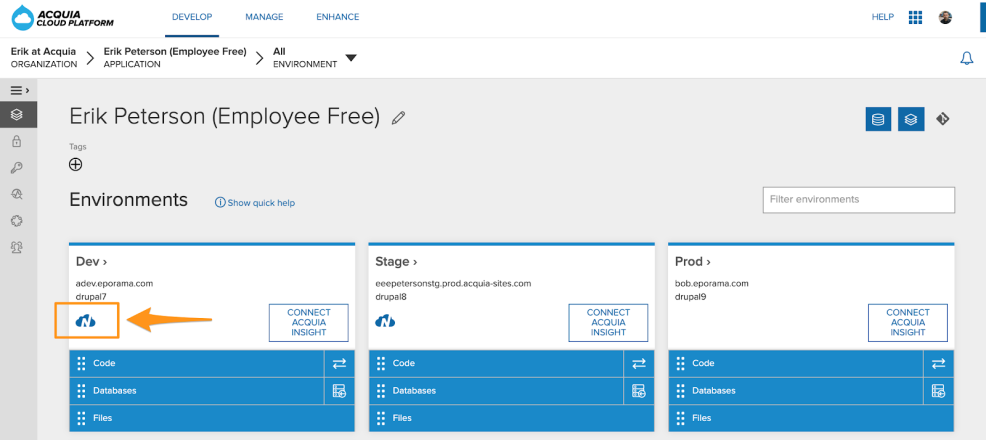
Task: Grab the Prod Databases drag handle
Action: coord(680,391)
